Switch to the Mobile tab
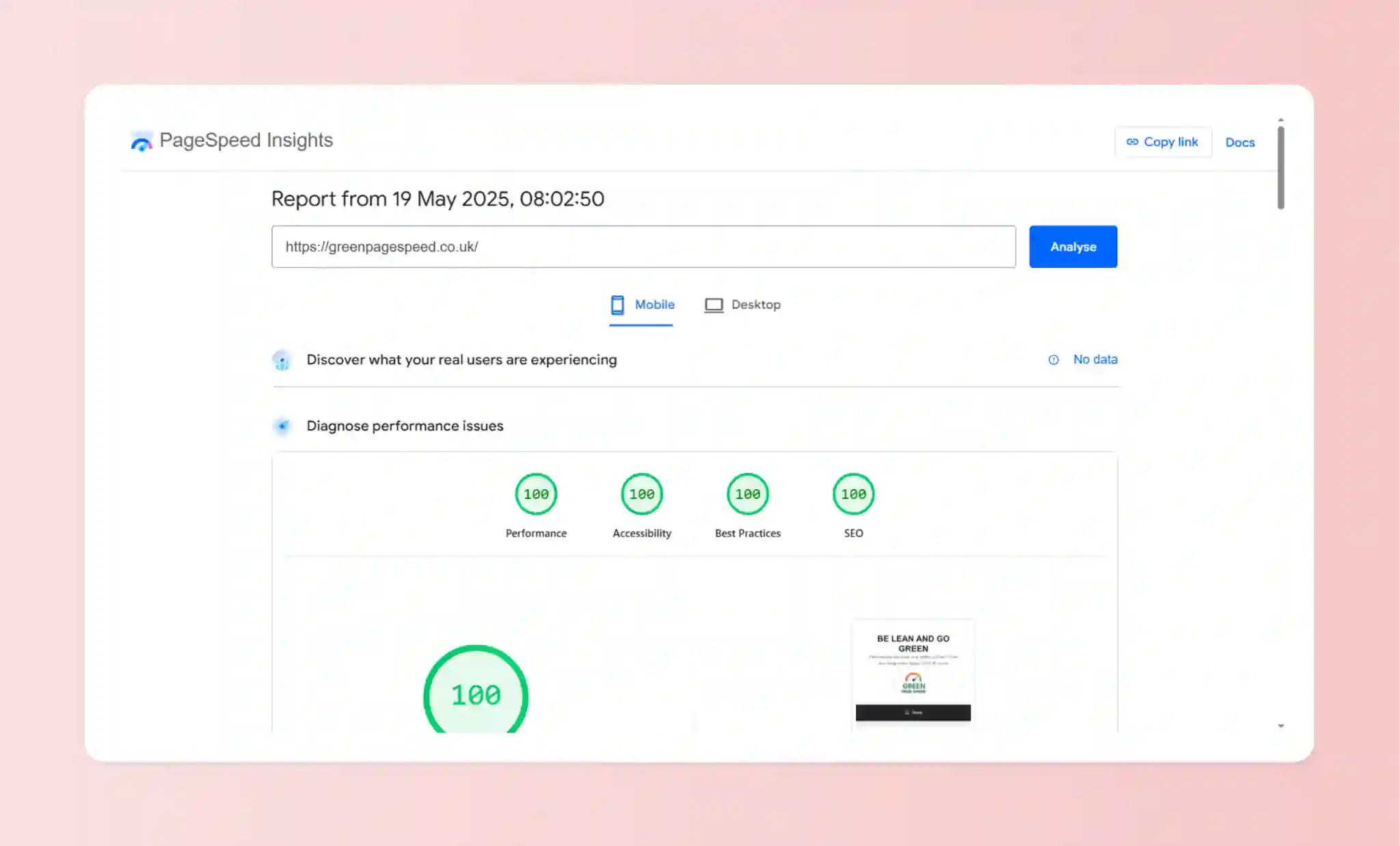1400x846 pixels. 641,305
